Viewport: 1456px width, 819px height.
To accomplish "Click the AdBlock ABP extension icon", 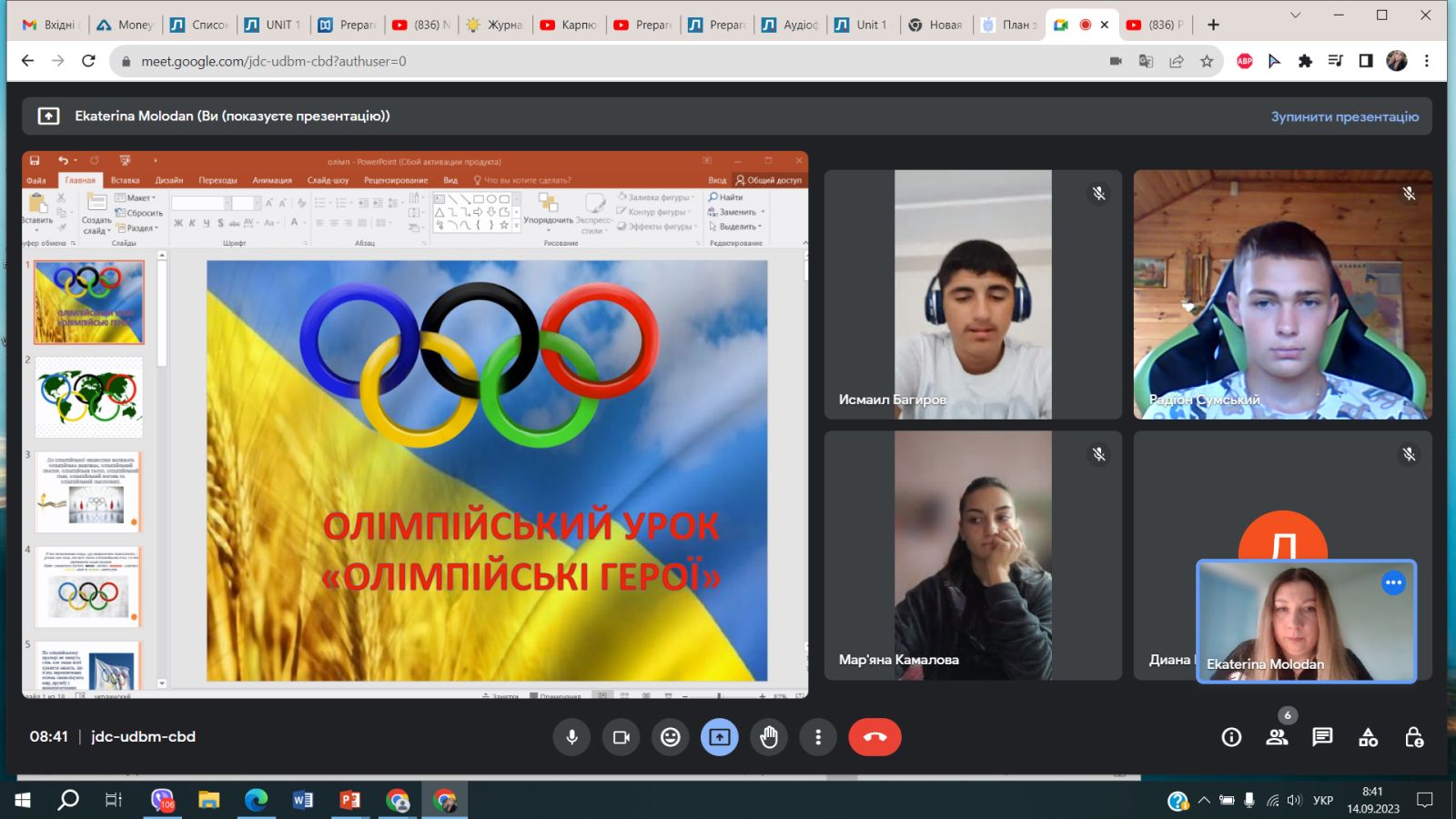I will tap(1245, 61).
